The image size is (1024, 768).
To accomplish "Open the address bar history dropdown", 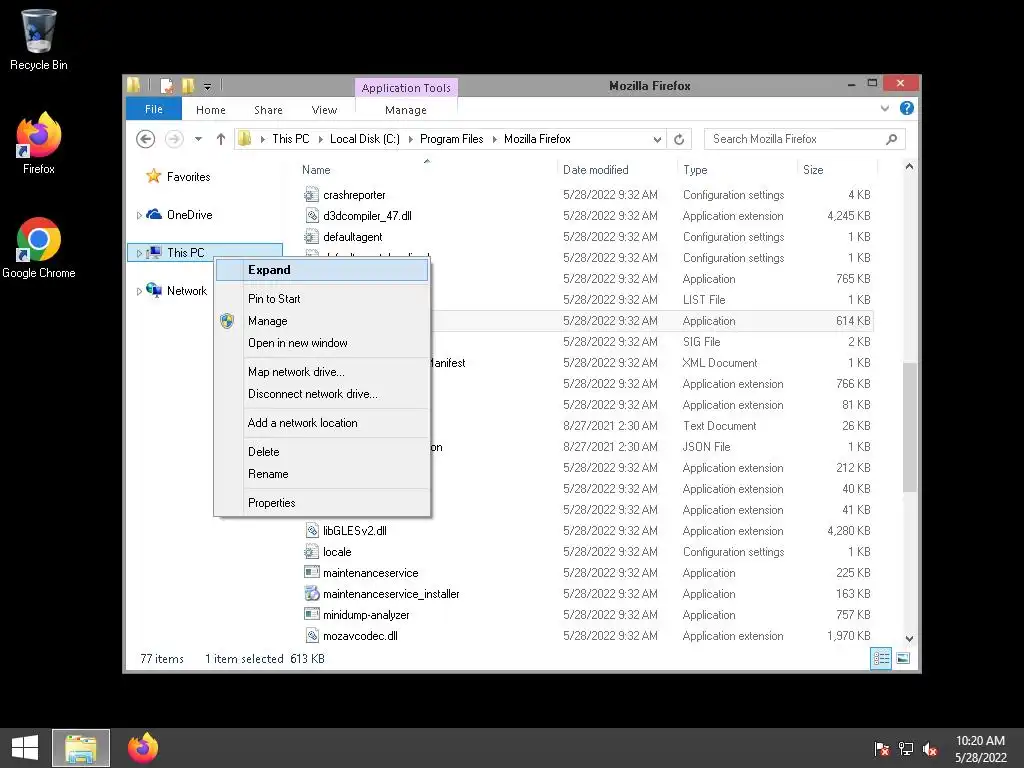I will [x=657, y=139].
